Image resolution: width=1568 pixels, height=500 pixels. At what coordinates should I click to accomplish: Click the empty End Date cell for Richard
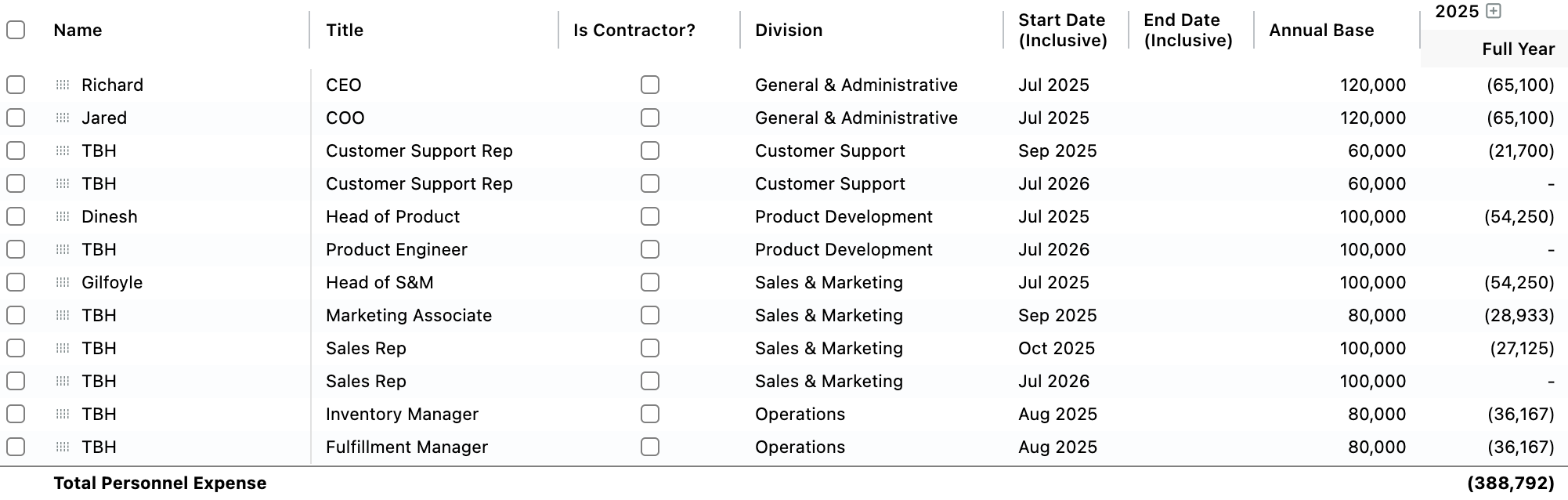point(1189,85)
